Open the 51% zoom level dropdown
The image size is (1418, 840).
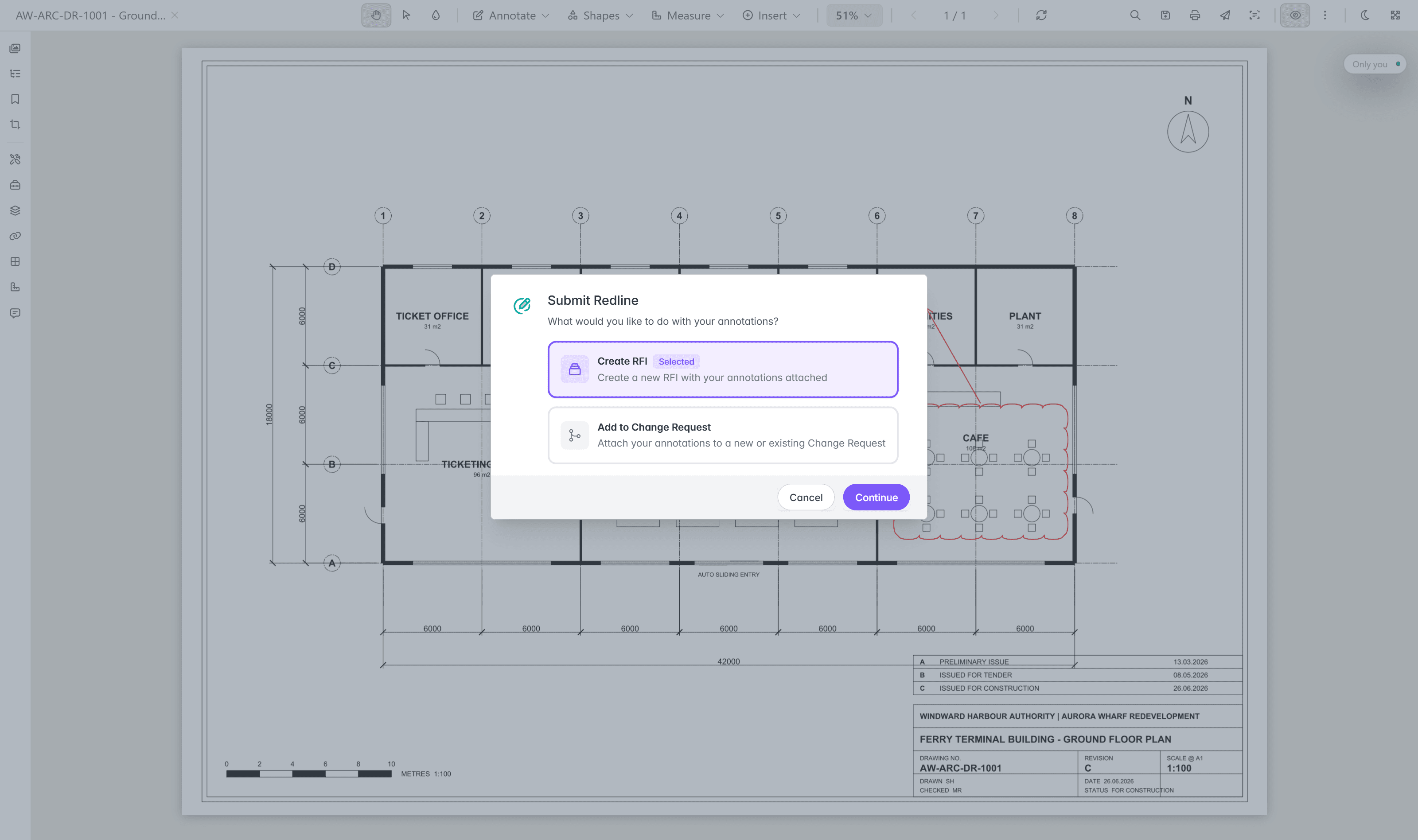[x=853, y=15]
